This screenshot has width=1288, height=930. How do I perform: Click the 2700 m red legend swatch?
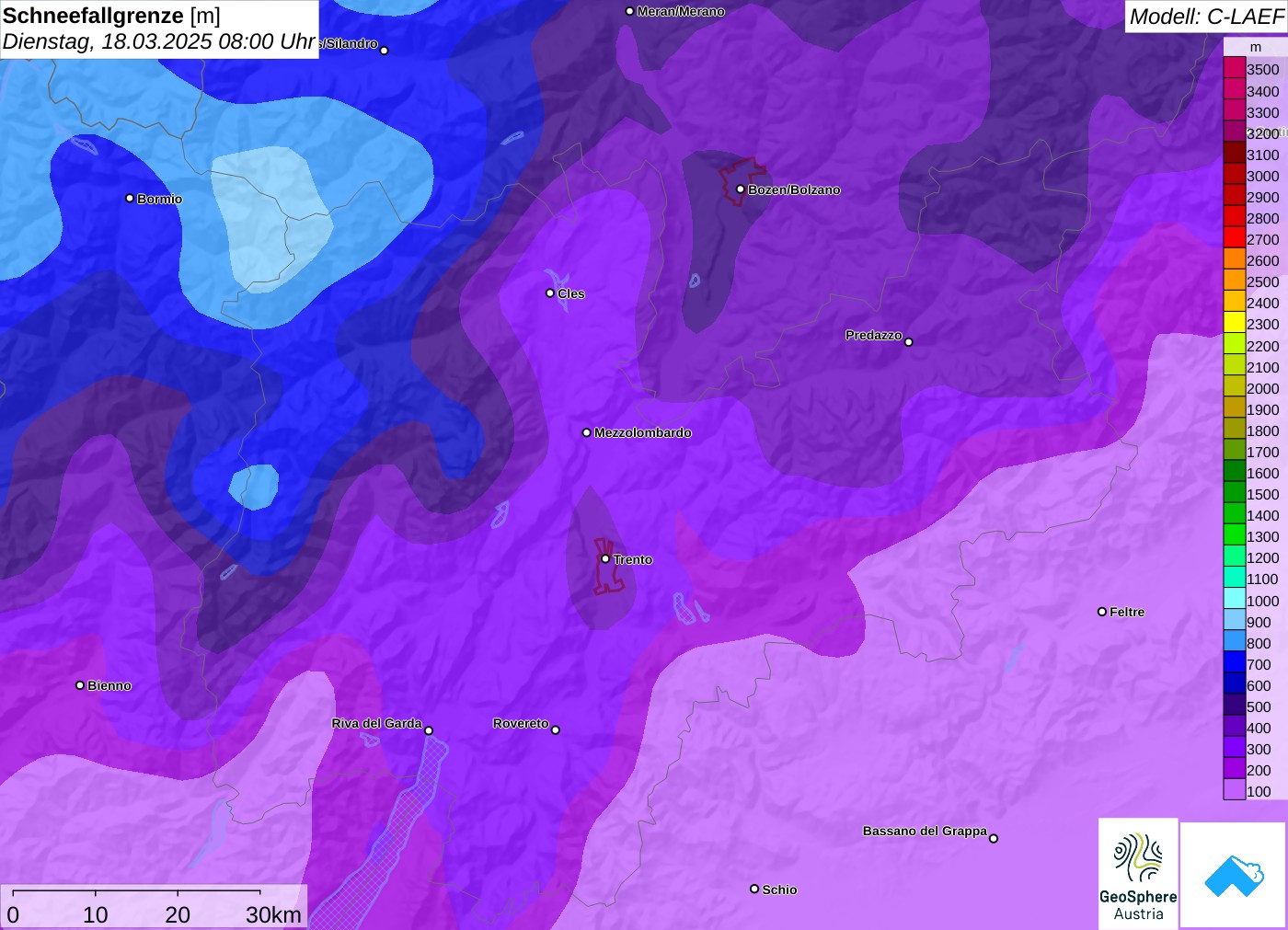coord(1235,237)
